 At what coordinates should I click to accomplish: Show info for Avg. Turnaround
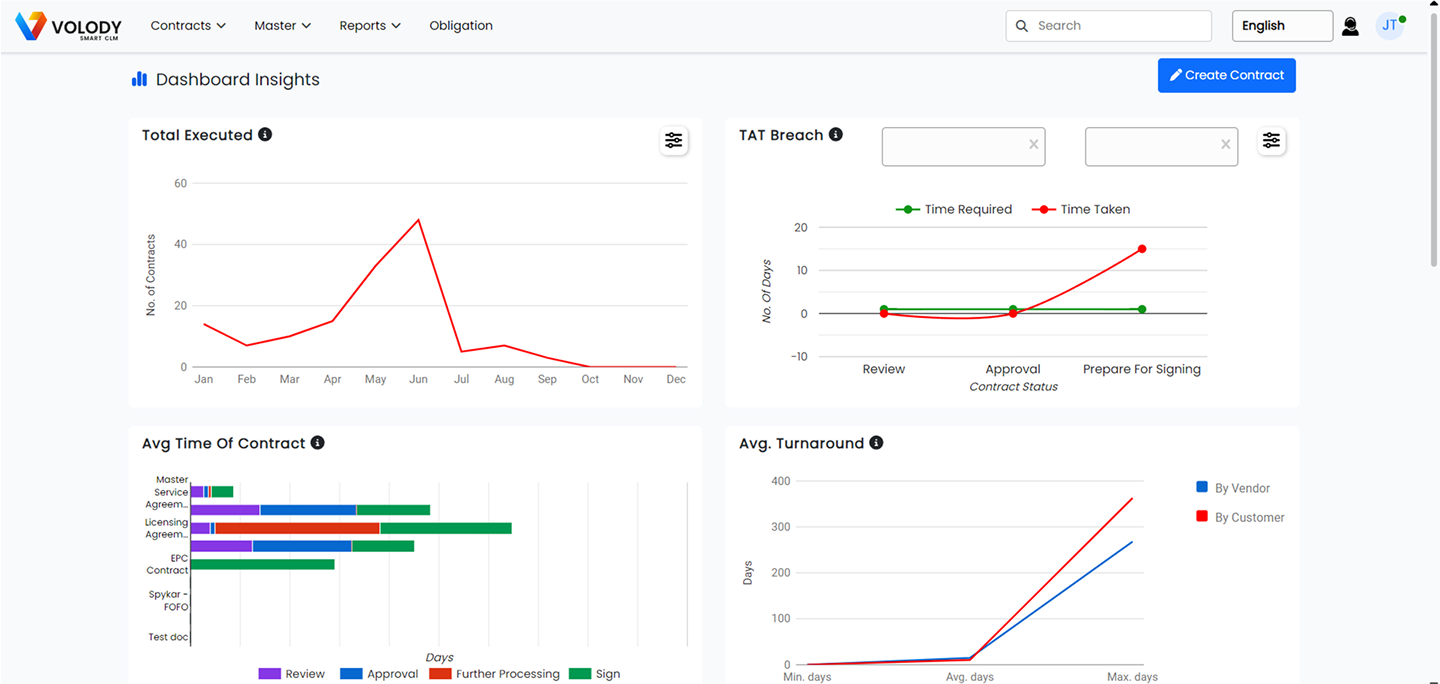point(876,443)
